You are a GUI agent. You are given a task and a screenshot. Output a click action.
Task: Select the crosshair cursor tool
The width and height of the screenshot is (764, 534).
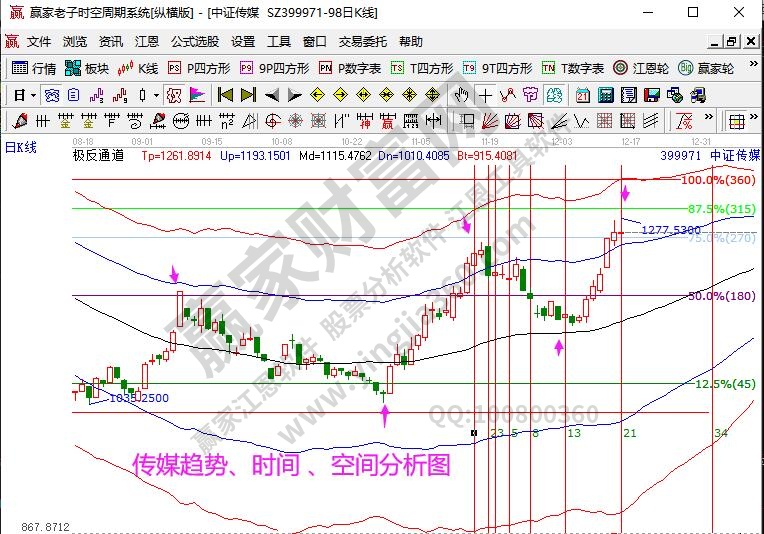[485, 95]
